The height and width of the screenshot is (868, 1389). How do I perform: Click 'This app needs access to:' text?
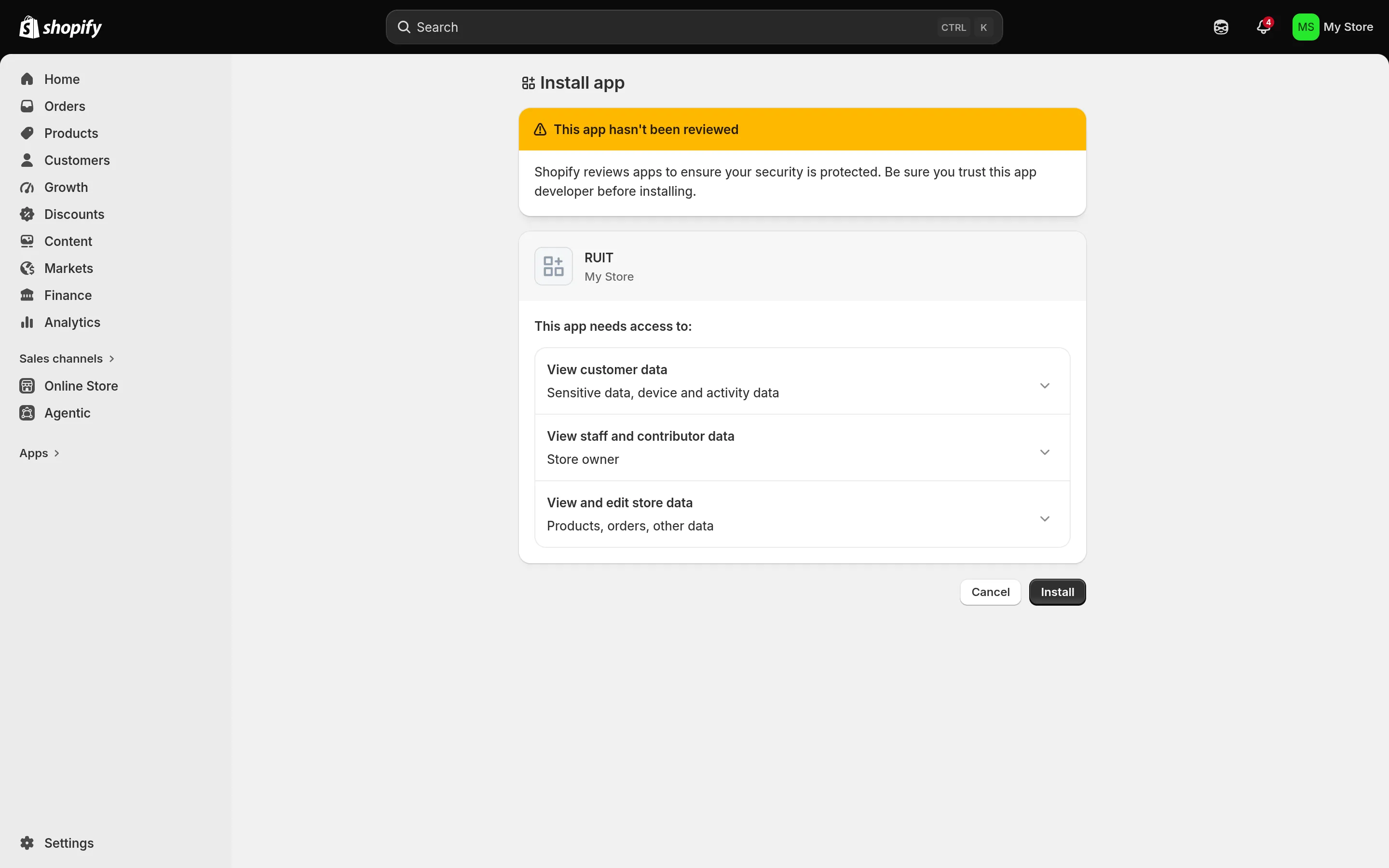coord(613,326)
